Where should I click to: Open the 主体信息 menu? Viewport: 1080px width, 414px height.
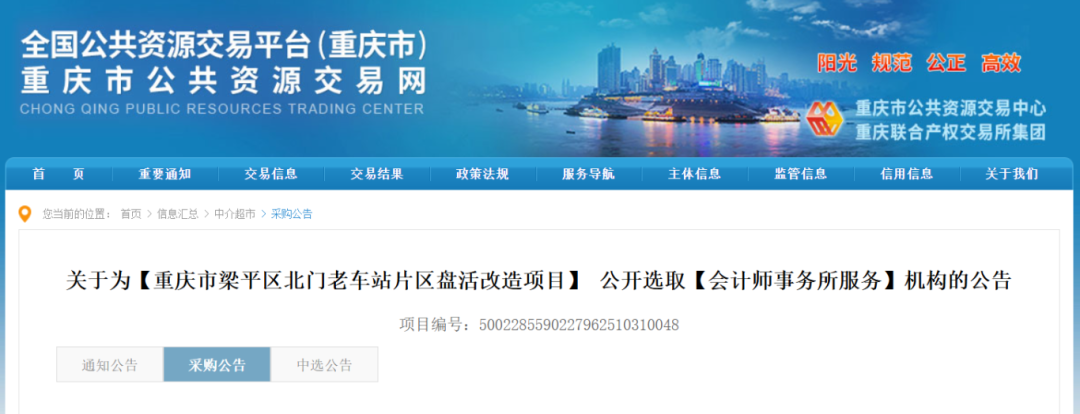pyautogui.click(x=694, y=174)
